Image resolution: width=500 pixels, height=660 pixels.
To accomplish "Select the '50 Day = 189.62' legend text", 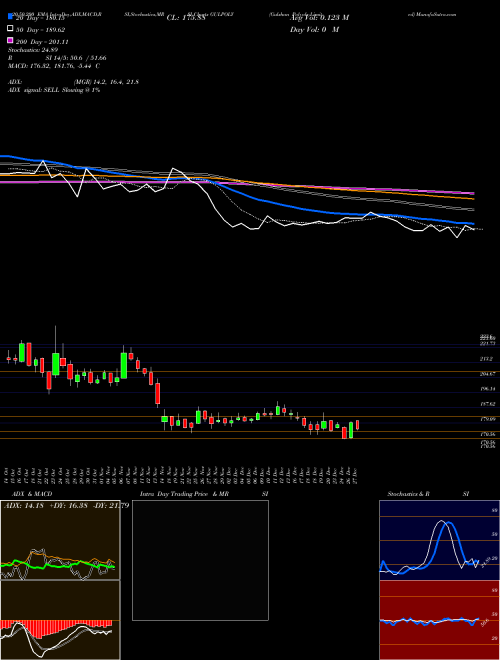I will coord(40,30).
